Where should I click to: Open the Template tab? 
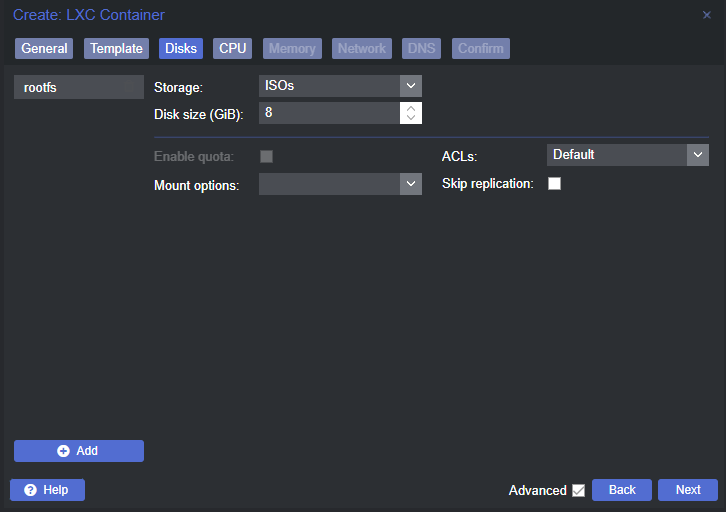click(x=116, y=49)
